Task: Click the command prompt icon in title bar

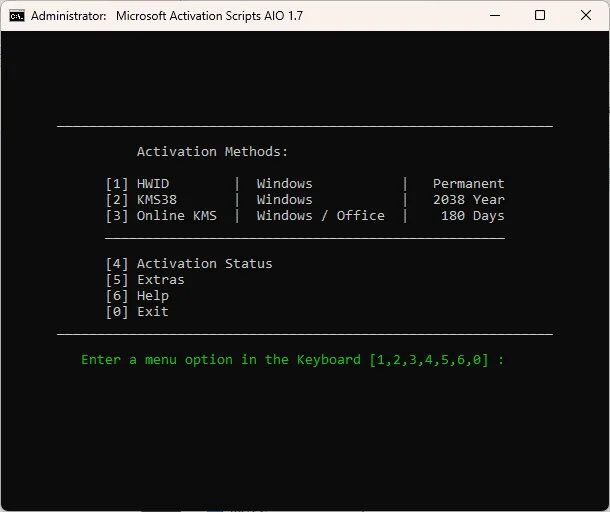Action: pos(17,16)
